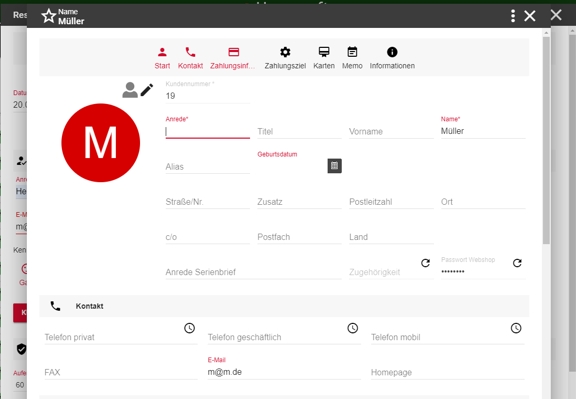Click the Ort field
This screenshot has width=576, height=399.
483,202
